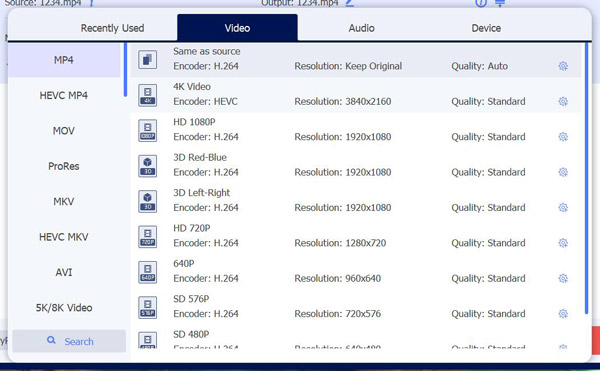The image size is (600, 371).
Task: Click the 640P preset icon
Action: 147,272
